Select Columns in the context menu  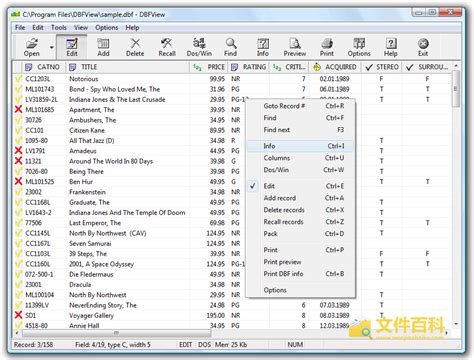[300, 158]
